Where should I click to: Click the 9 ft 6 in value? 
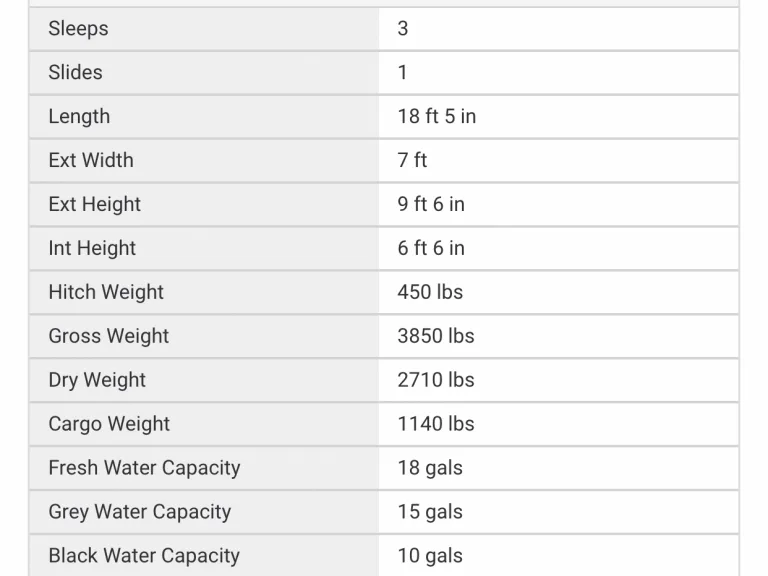pos(431,204)
